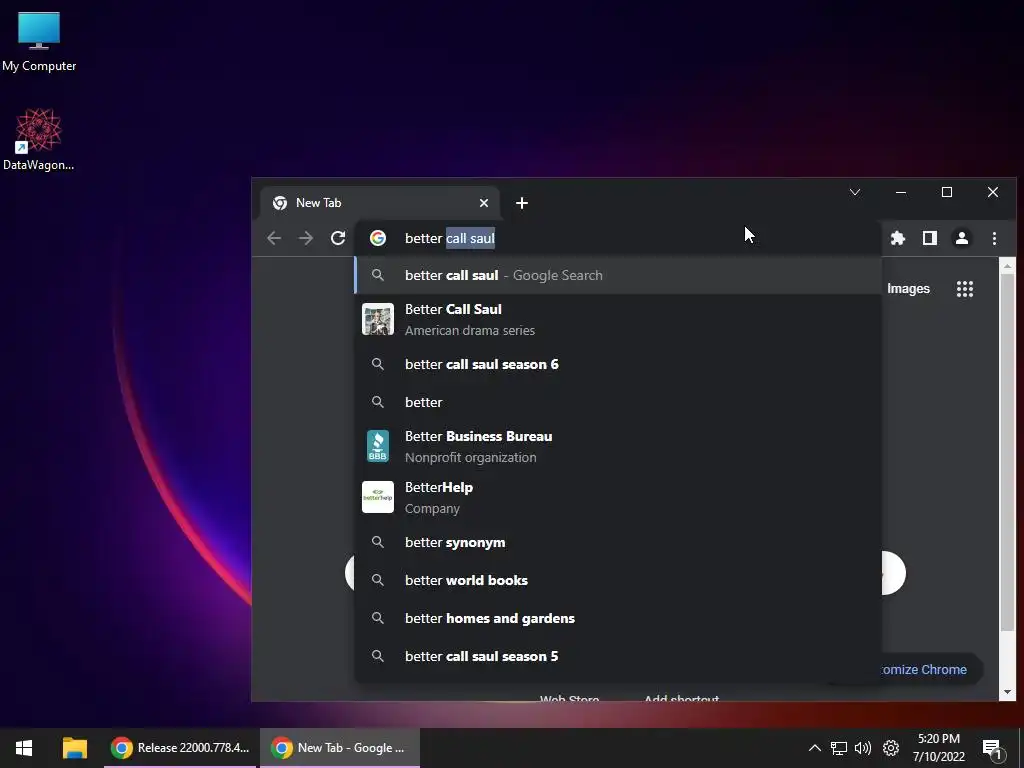Select the 'better call saul - Google Search' suggestion
Viewport: 1024px width, 768px height.
tap(618, 276)
